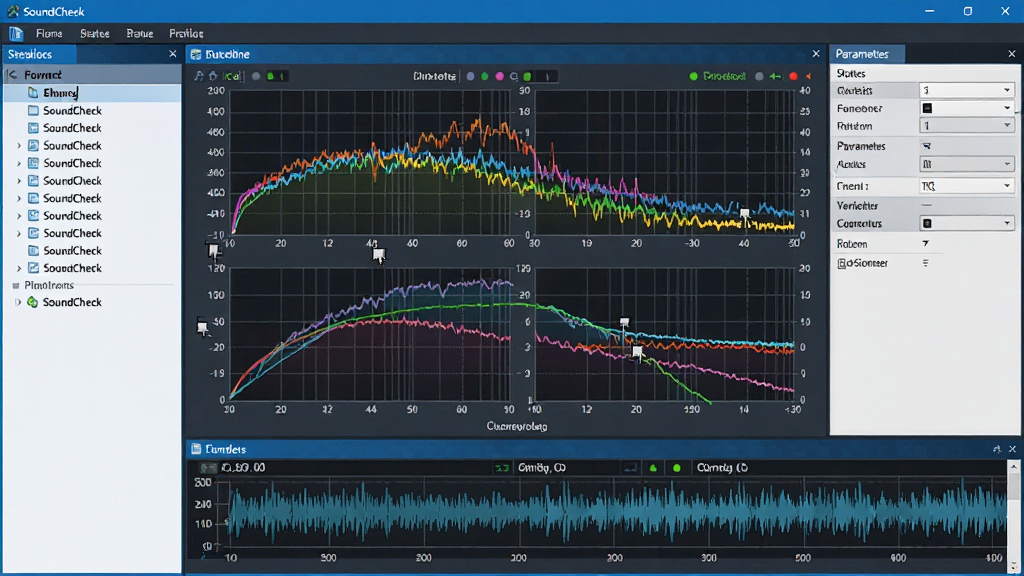1024x576 pixels.
Task: Click the Cinxtette label in chart toolbar
Action: pyautogui.click(x=434, y=76)
